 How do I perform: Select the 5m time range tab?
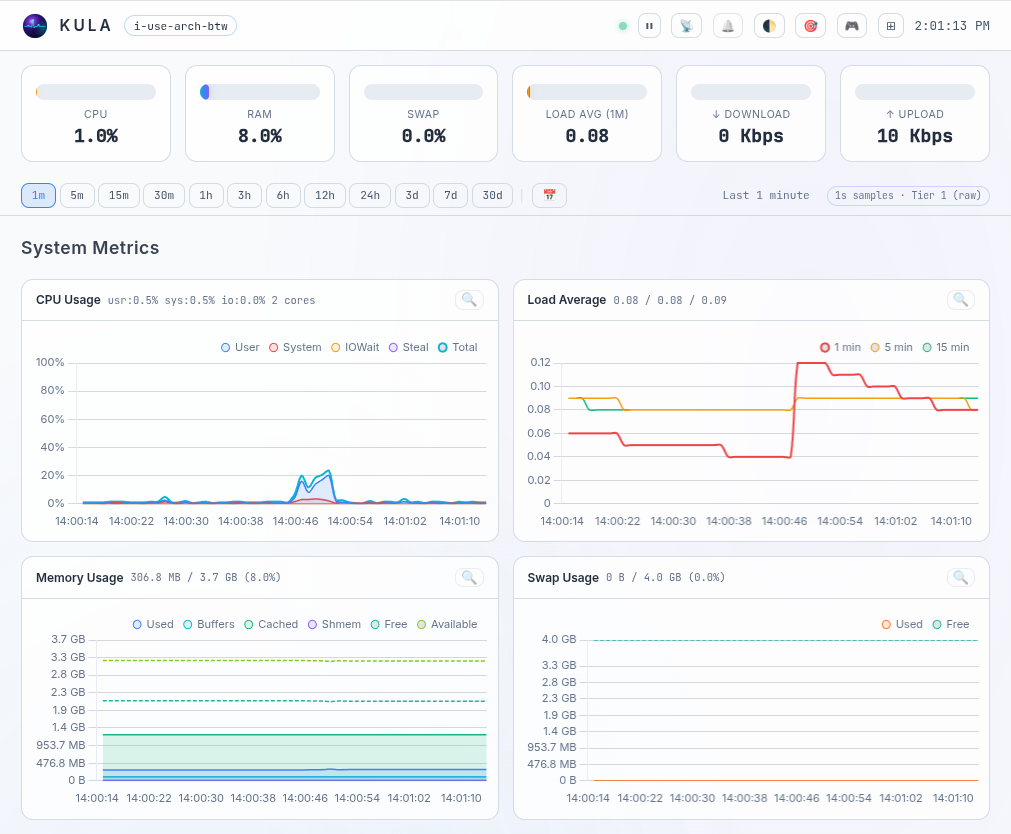(77, 195)
